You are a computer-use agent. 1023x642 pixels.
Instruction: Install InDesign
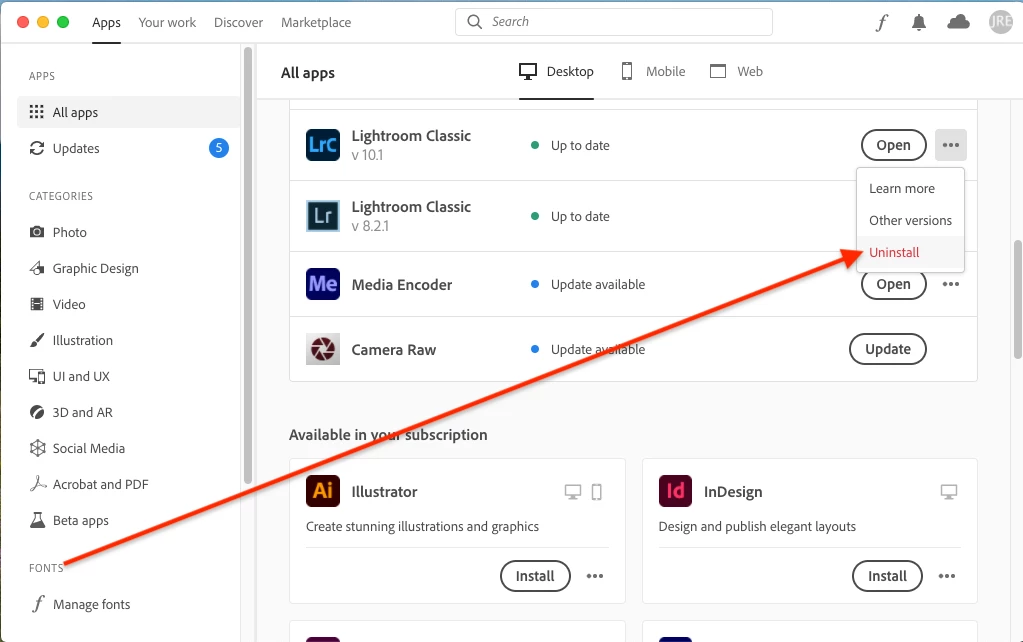887,575
